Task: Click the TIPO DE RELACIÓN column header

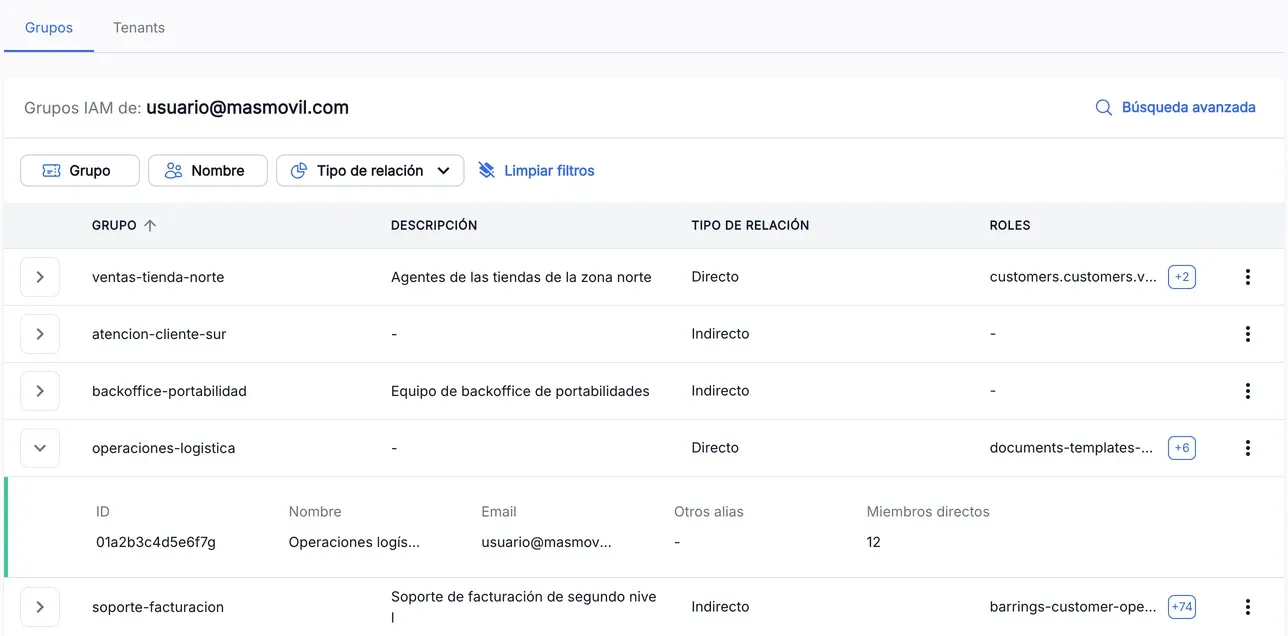Action: tap(750, 226)
